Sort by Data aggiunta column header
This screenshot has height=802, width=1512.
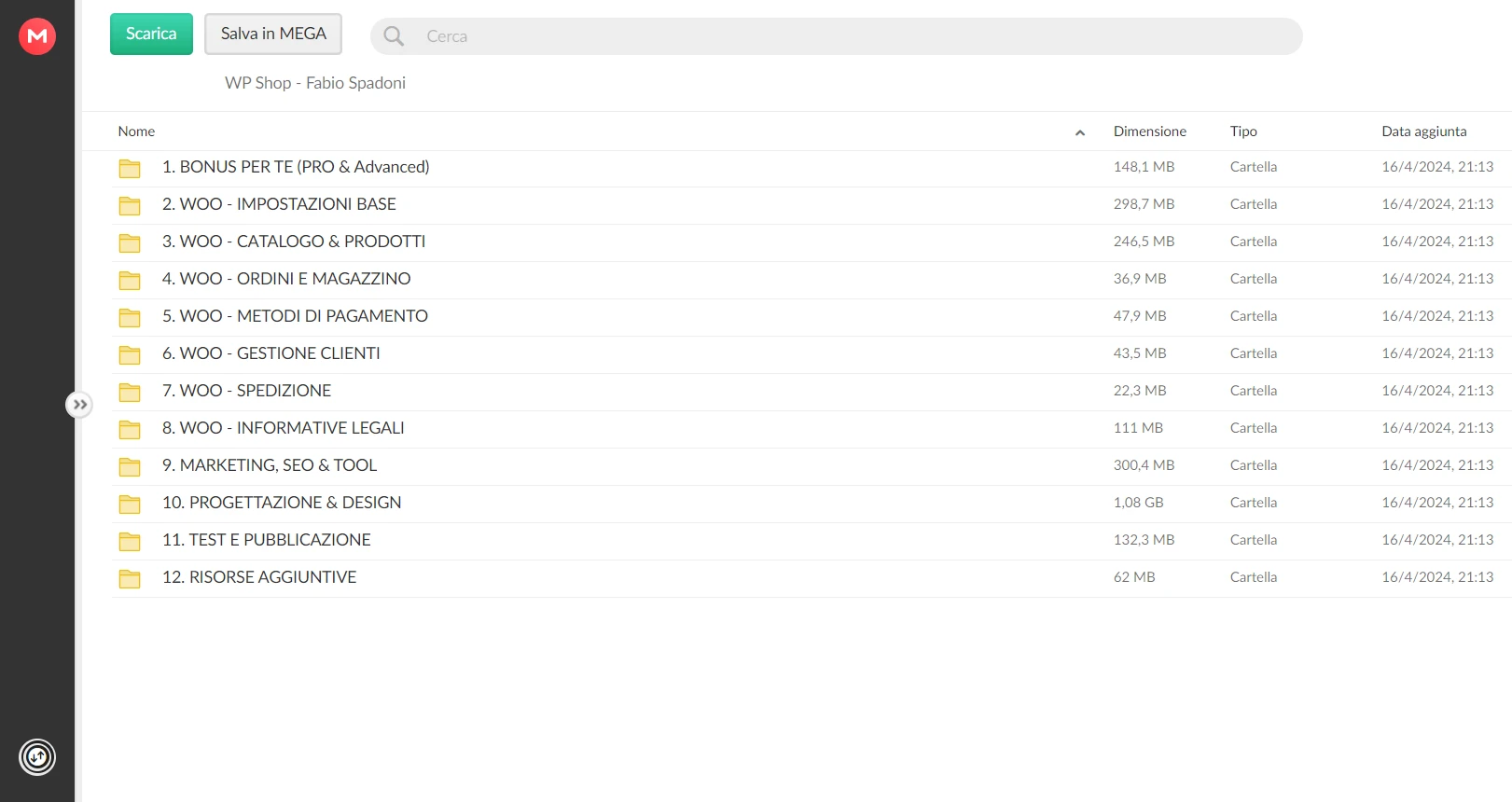click(1424, 131)
